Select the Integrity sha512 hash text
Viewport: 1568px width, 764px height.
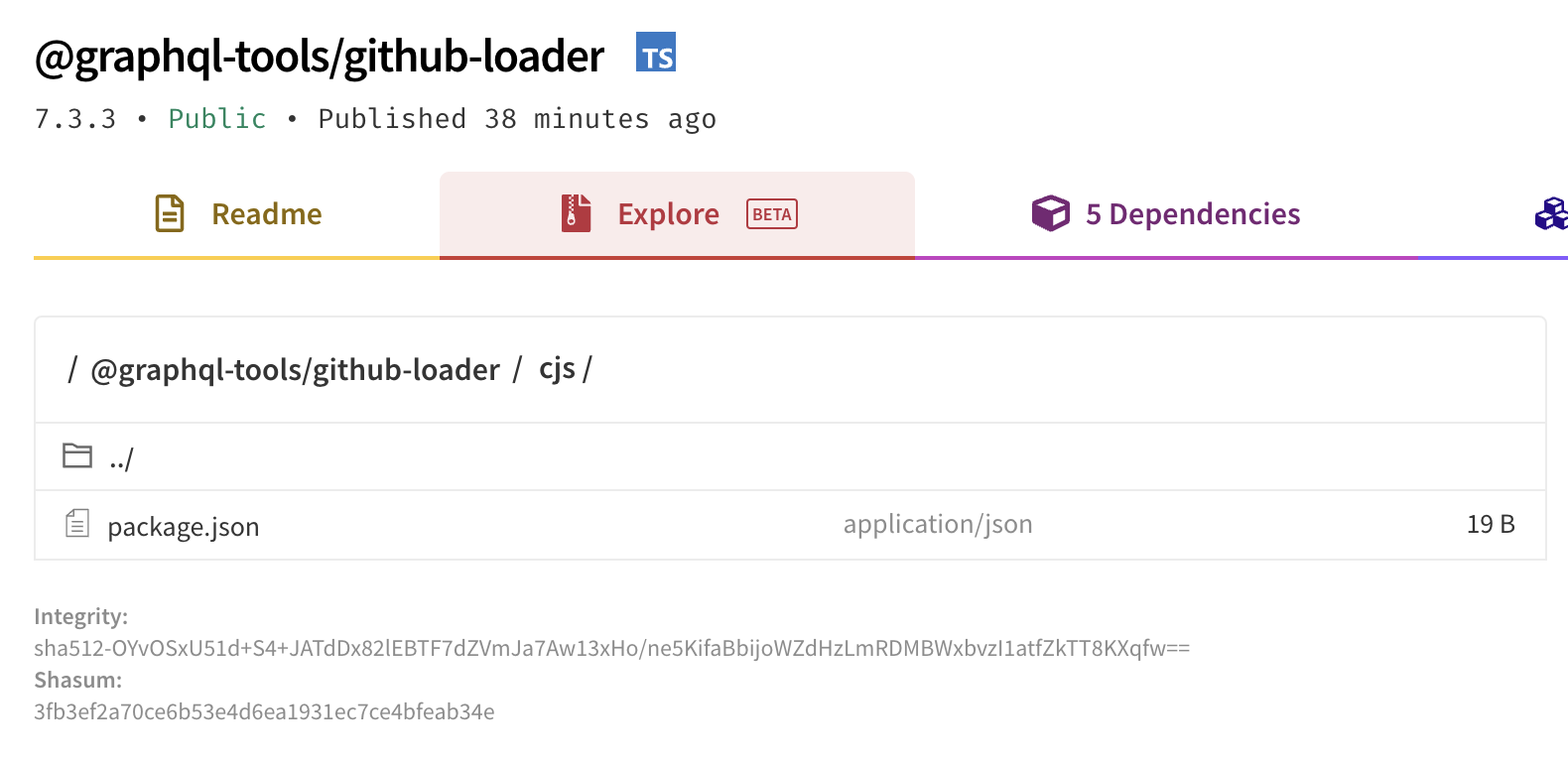click(613, 648)
